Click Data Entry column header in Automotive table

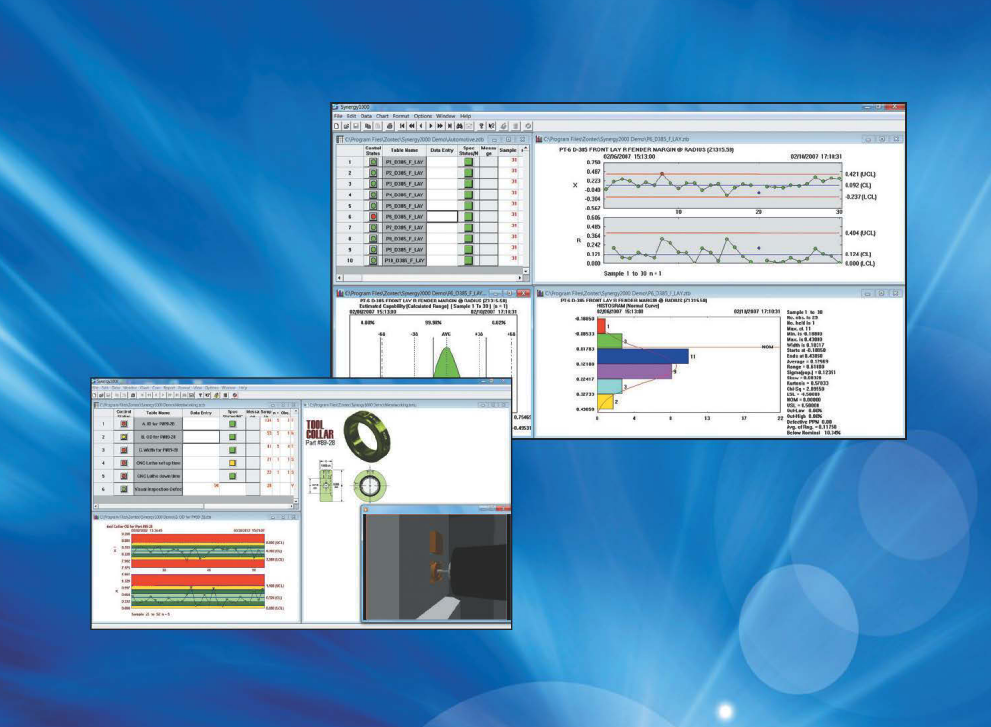coord(442,150)
